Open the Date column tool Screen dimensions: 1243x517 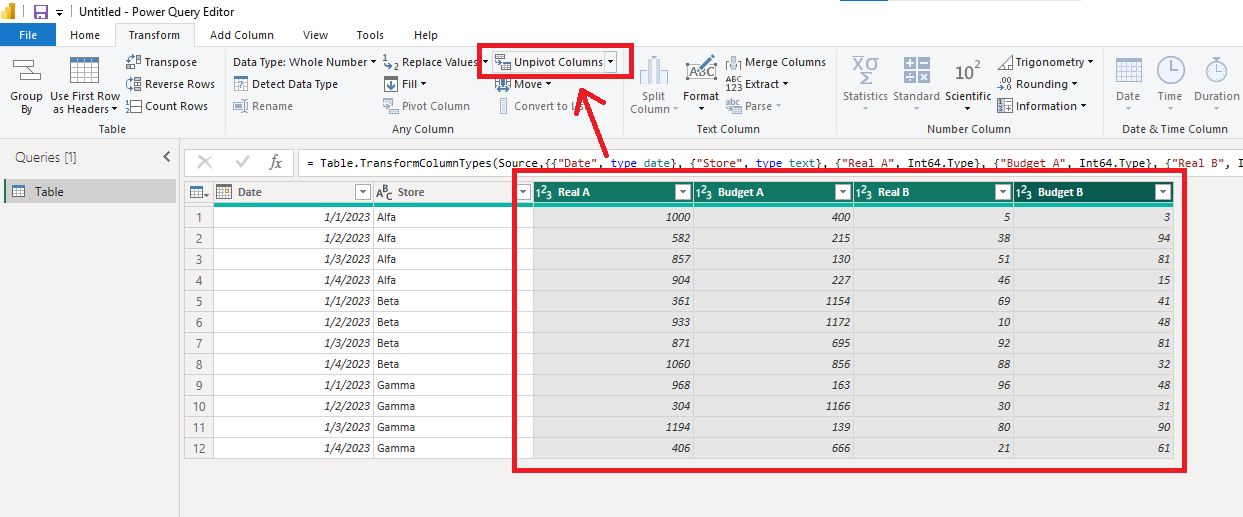click(1128, 86)
